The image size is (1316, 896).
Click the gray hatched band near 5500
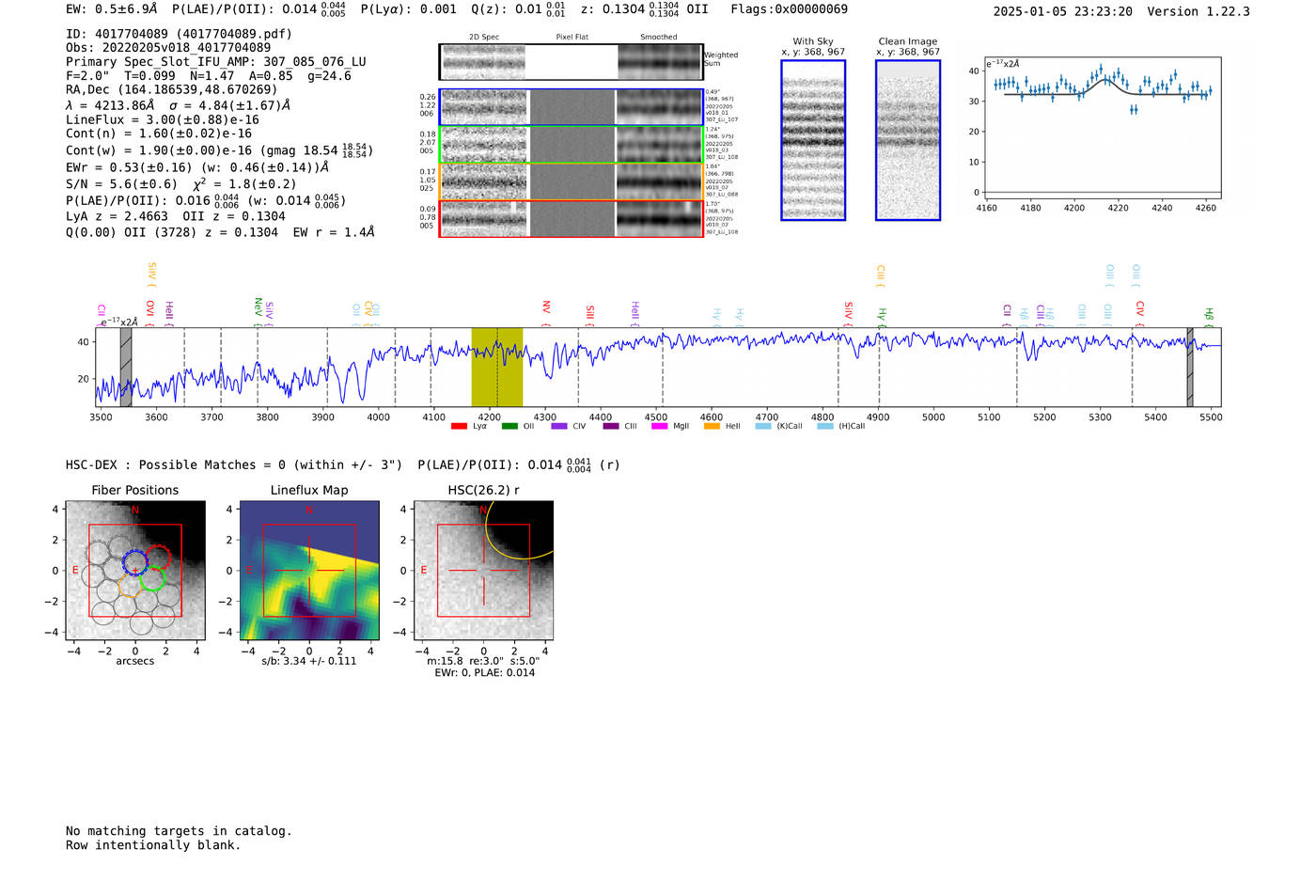pos(1190,367)
